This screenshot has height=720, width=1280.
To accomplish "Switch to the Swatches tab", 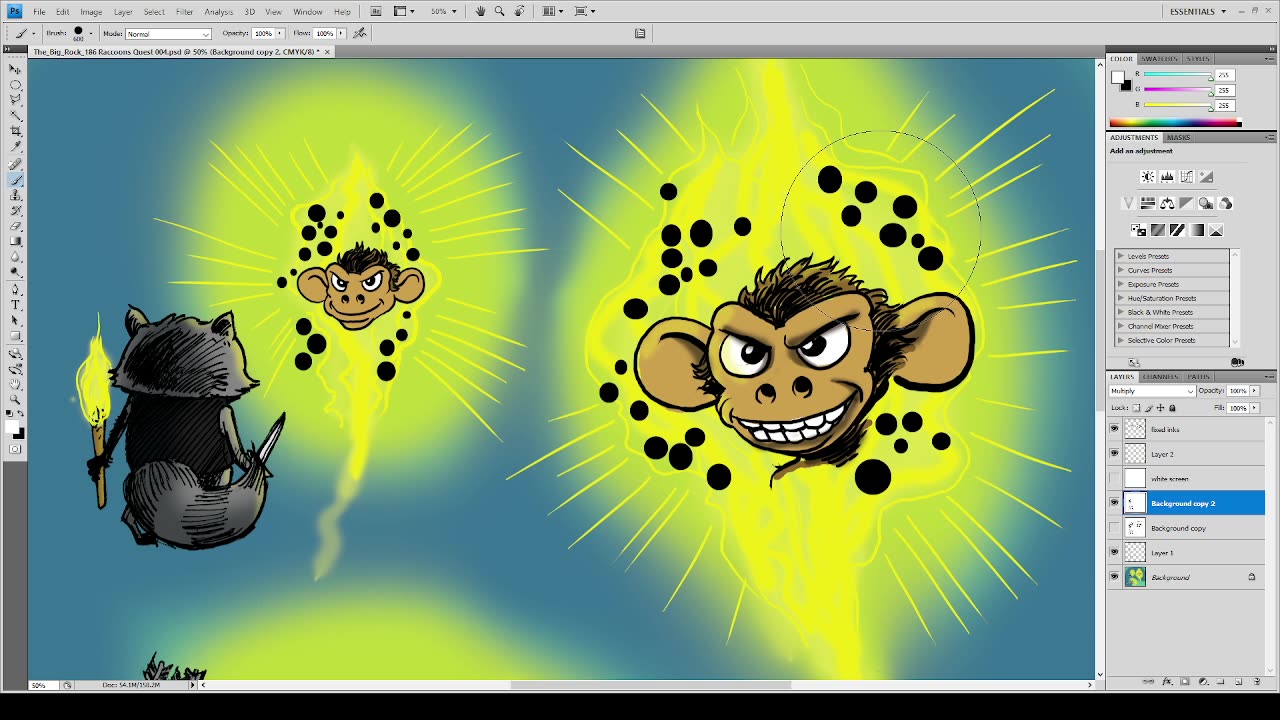I will 1160,59.
